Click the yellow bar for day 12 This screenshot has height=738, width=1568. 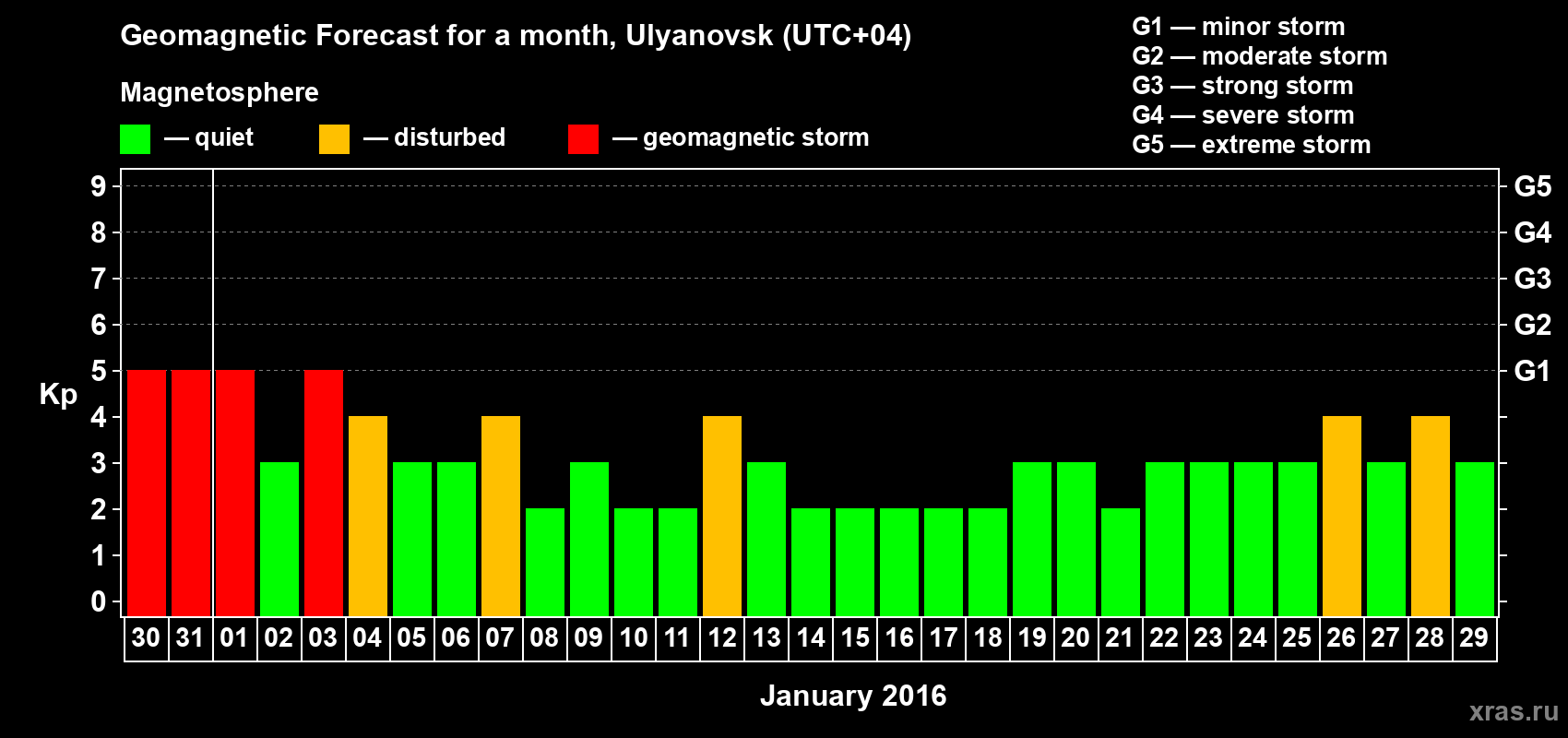[722, 517]
